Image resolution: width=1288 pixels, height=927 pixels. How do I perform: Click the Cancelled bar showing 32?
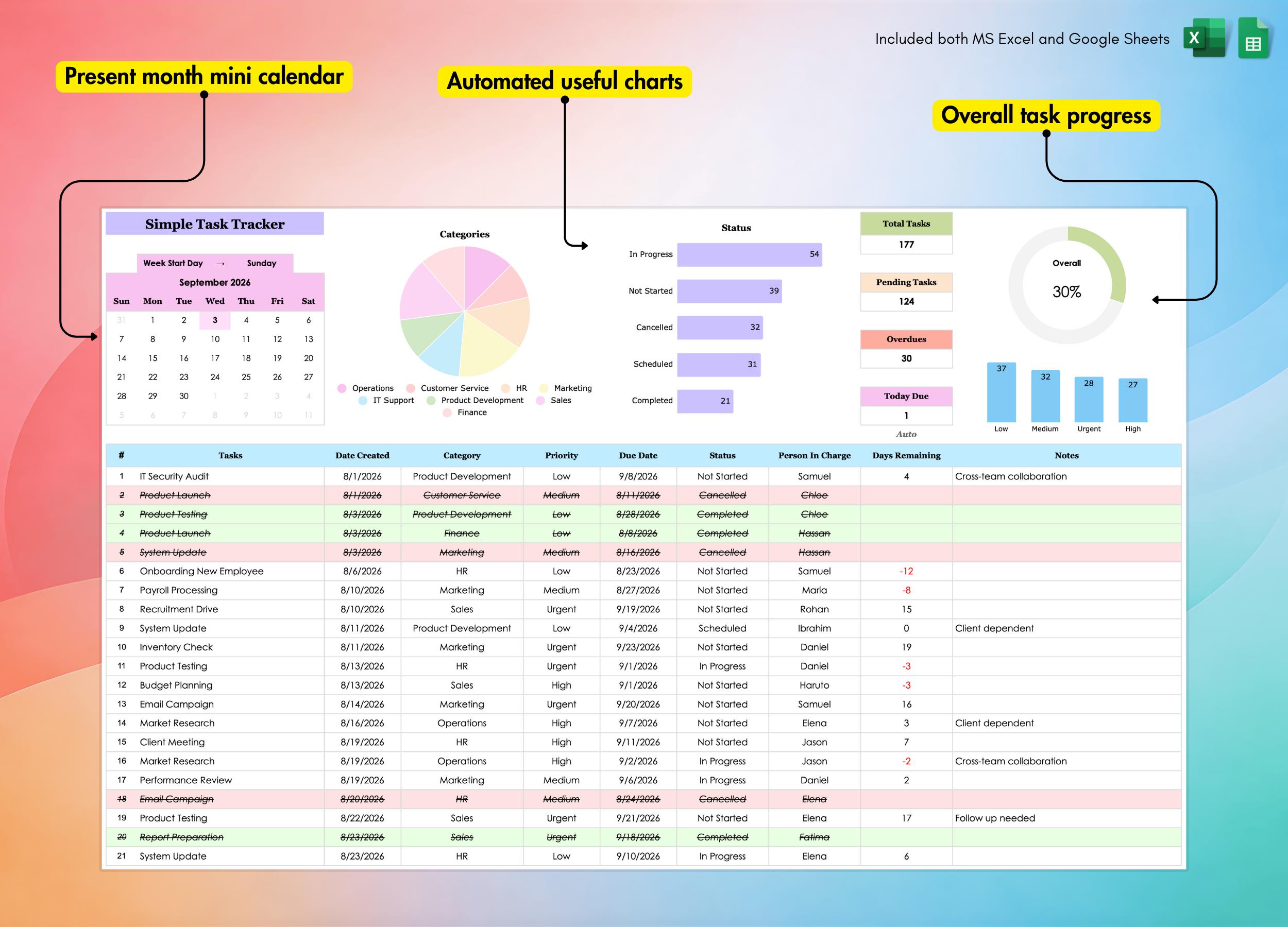point(720,328)
